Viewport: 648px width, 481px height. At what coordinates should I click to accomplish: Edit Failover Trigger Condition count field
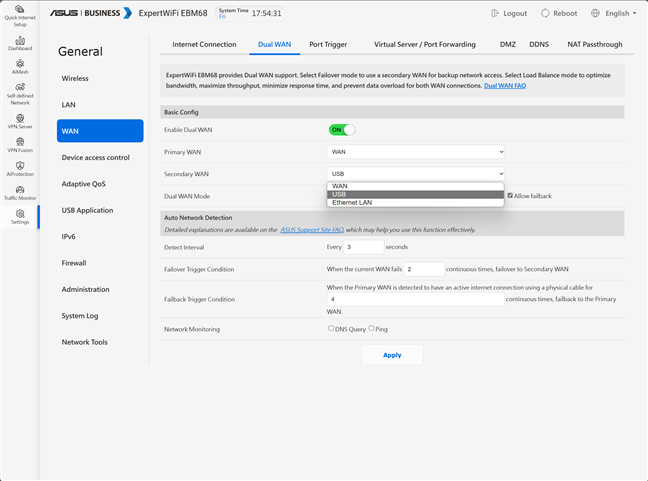[x=424, y=269]
